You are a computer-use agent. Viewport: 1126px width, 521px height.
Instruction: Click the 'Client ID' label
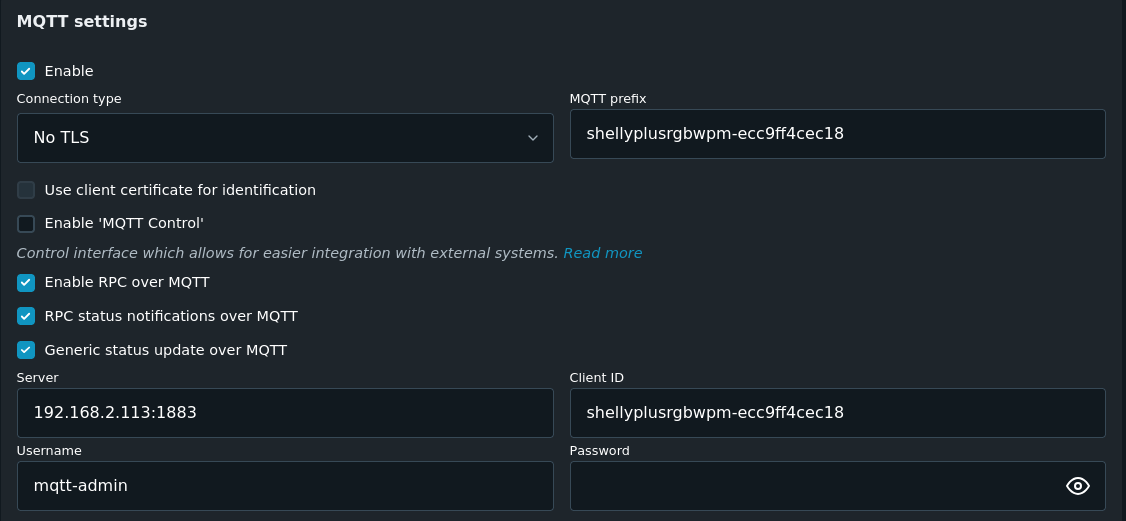pos(597,377)
